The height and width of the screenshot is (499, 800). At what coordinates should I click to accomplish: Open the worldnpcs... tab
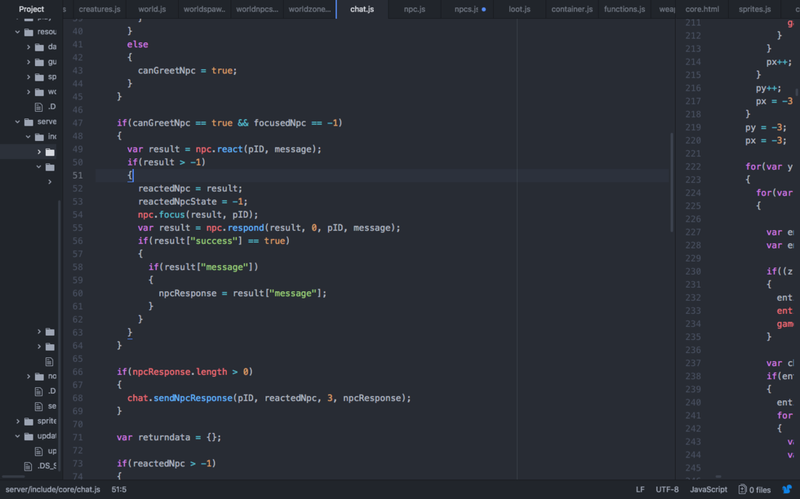click(257, 9)
